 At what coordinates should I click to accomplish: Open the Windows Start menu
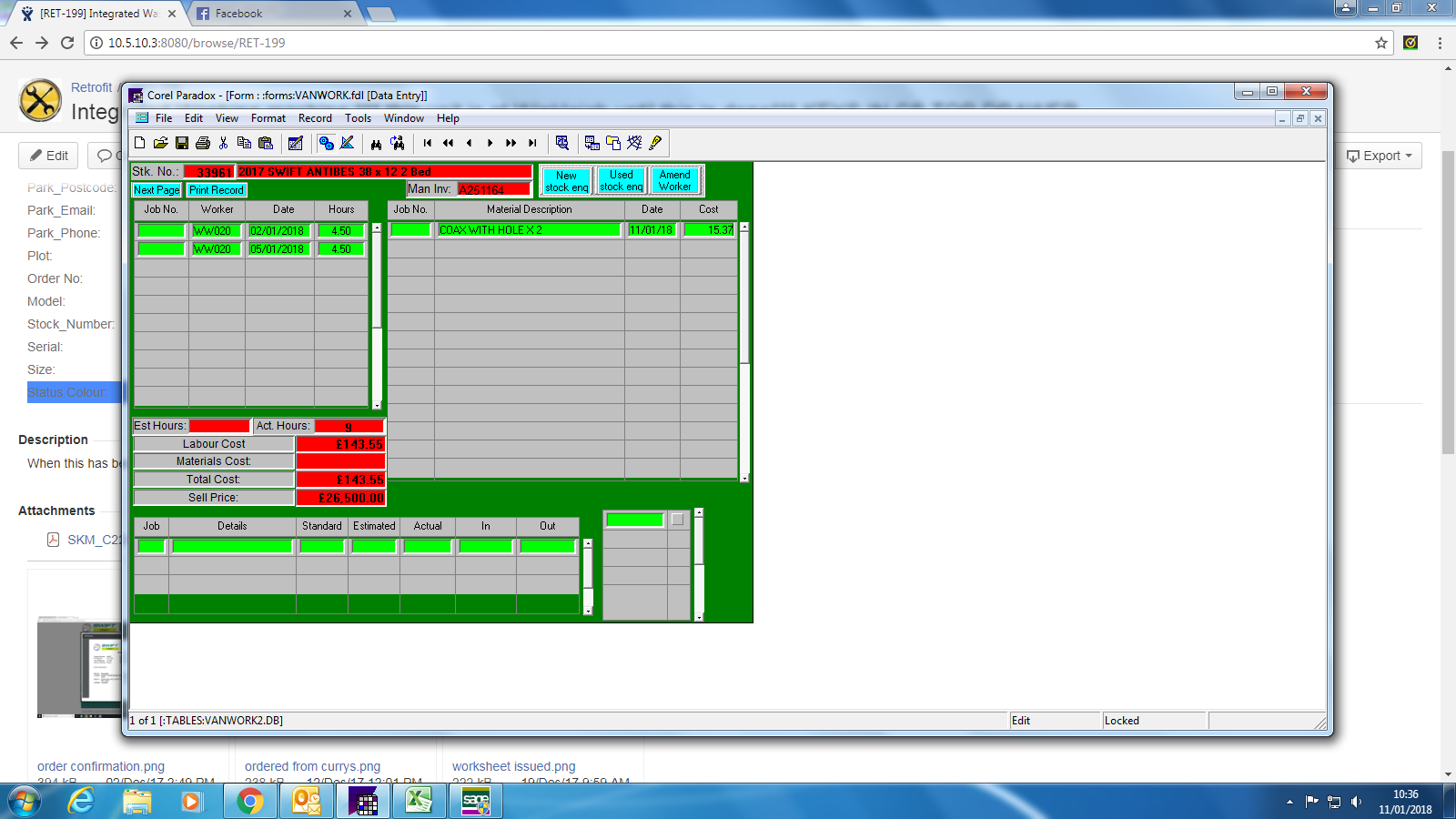25,801
